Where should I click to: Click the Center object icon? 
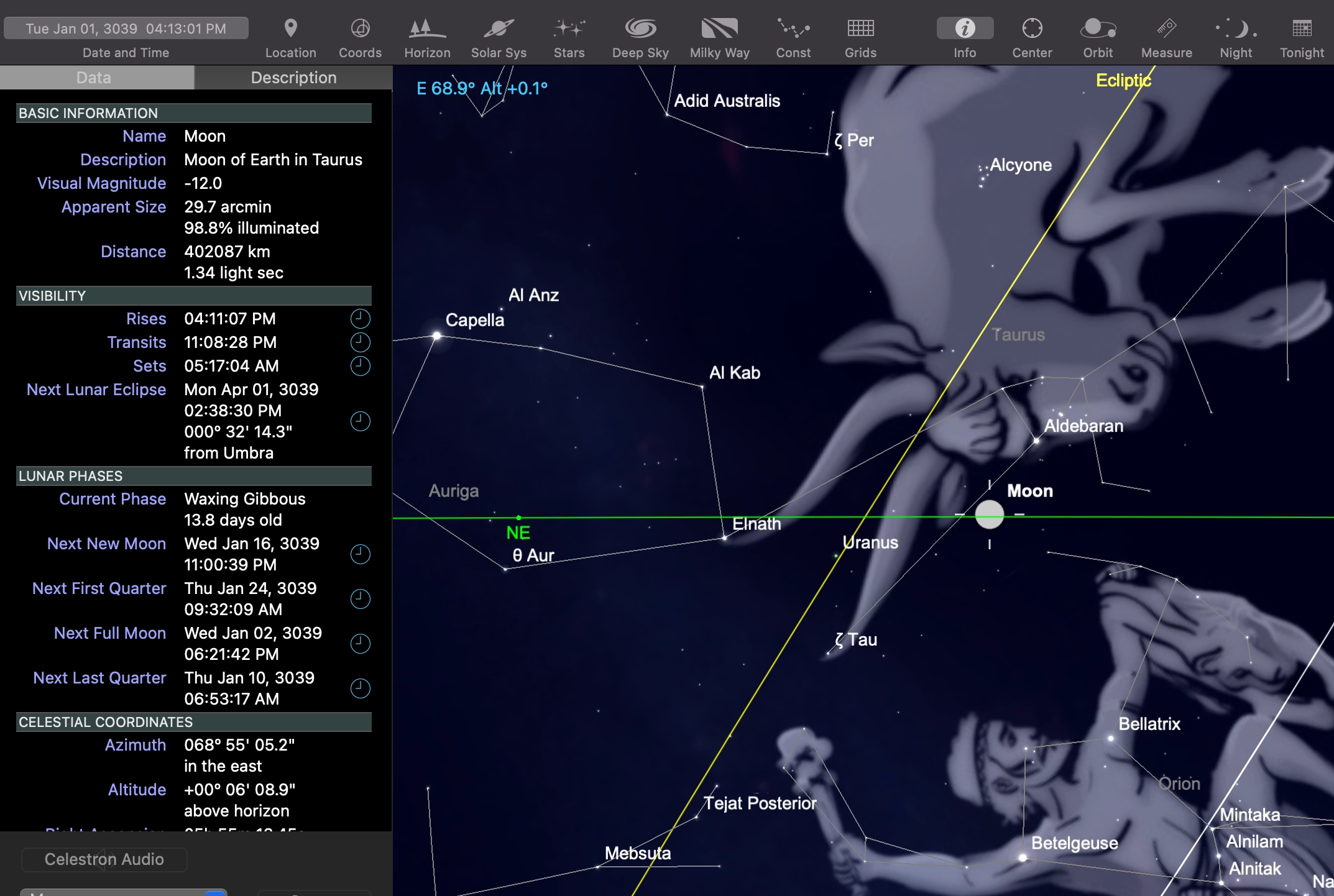(x=1032, y=29)
